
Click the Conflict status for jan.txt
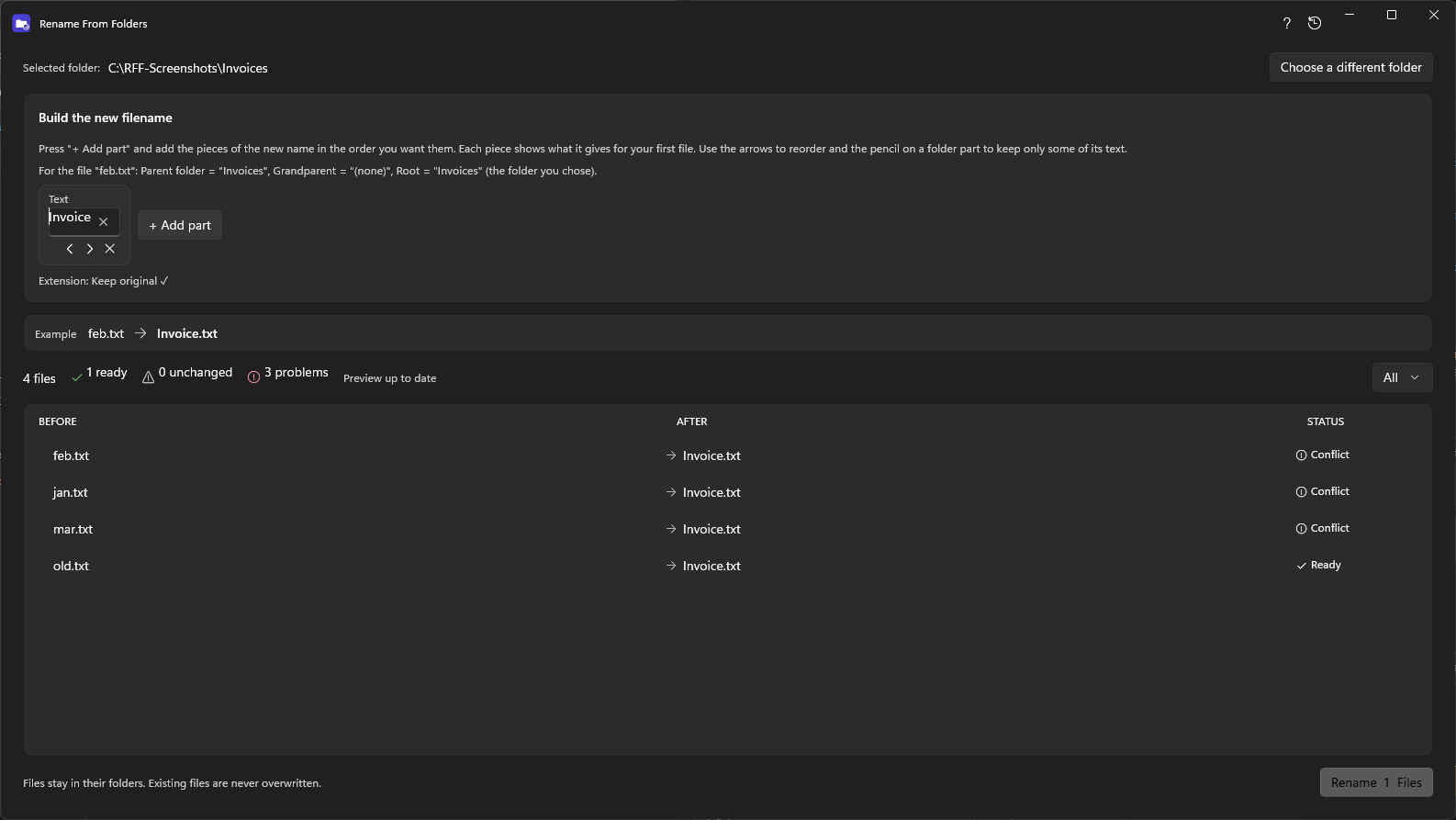(1322, 491)
